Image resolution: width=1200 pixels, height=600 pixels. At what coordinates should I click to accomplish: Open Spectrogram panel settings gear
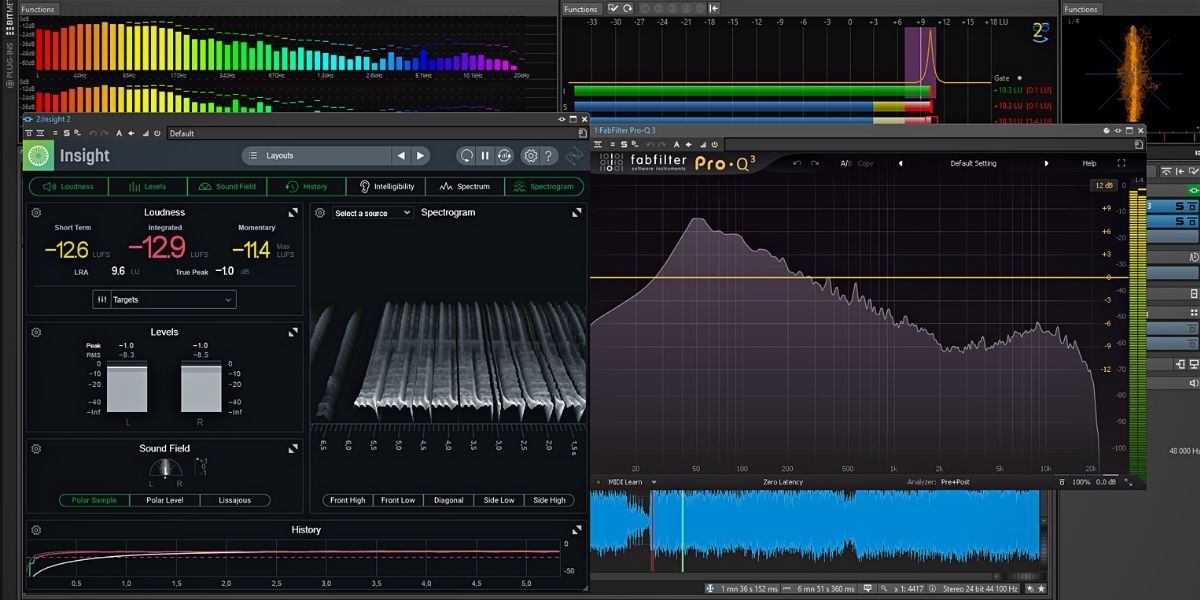pos(320,213)
